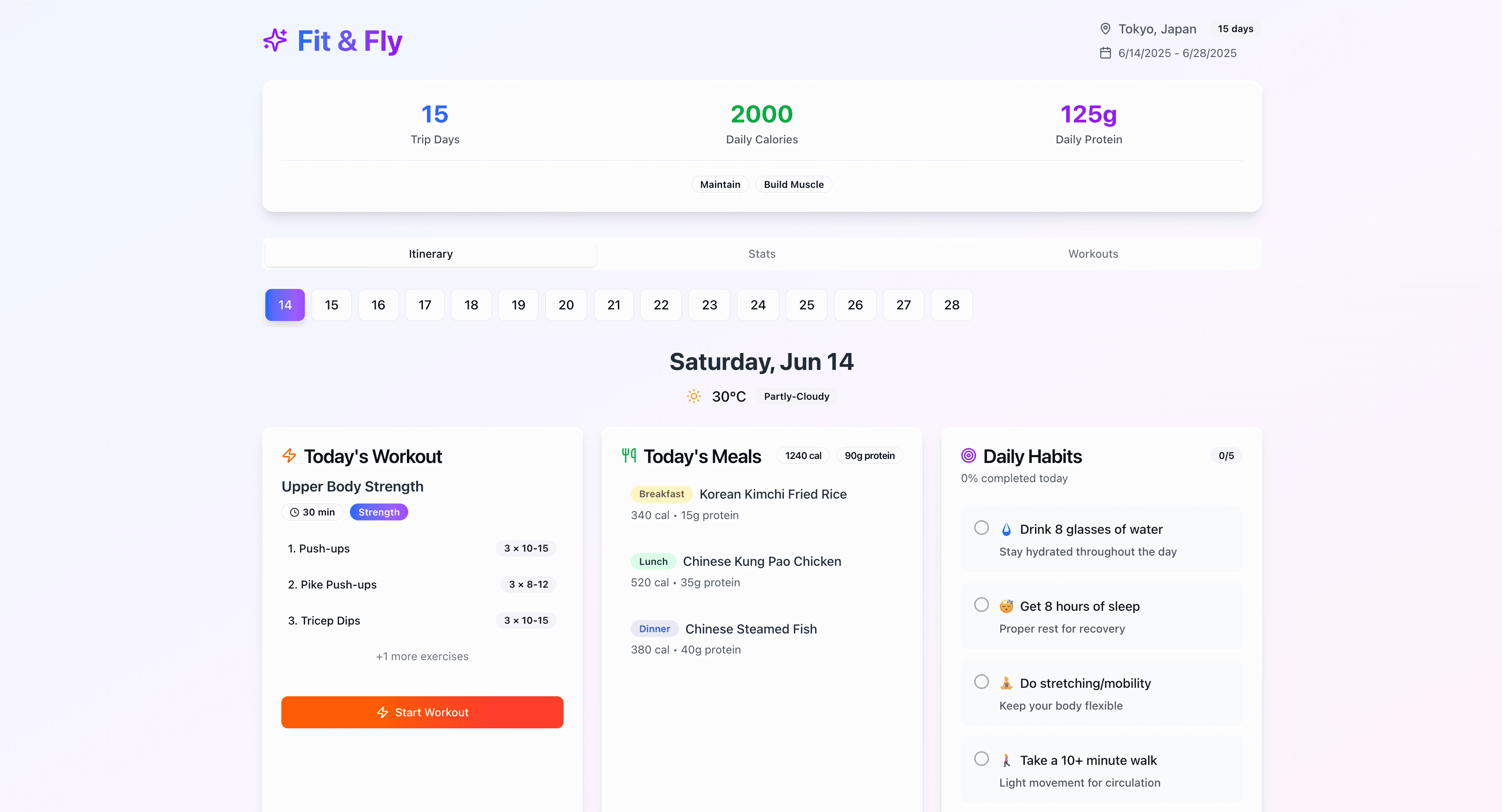Toggle the Do stretching/mobility habit
Viewport: 1502px width, 812px height.
click(981, 682)
